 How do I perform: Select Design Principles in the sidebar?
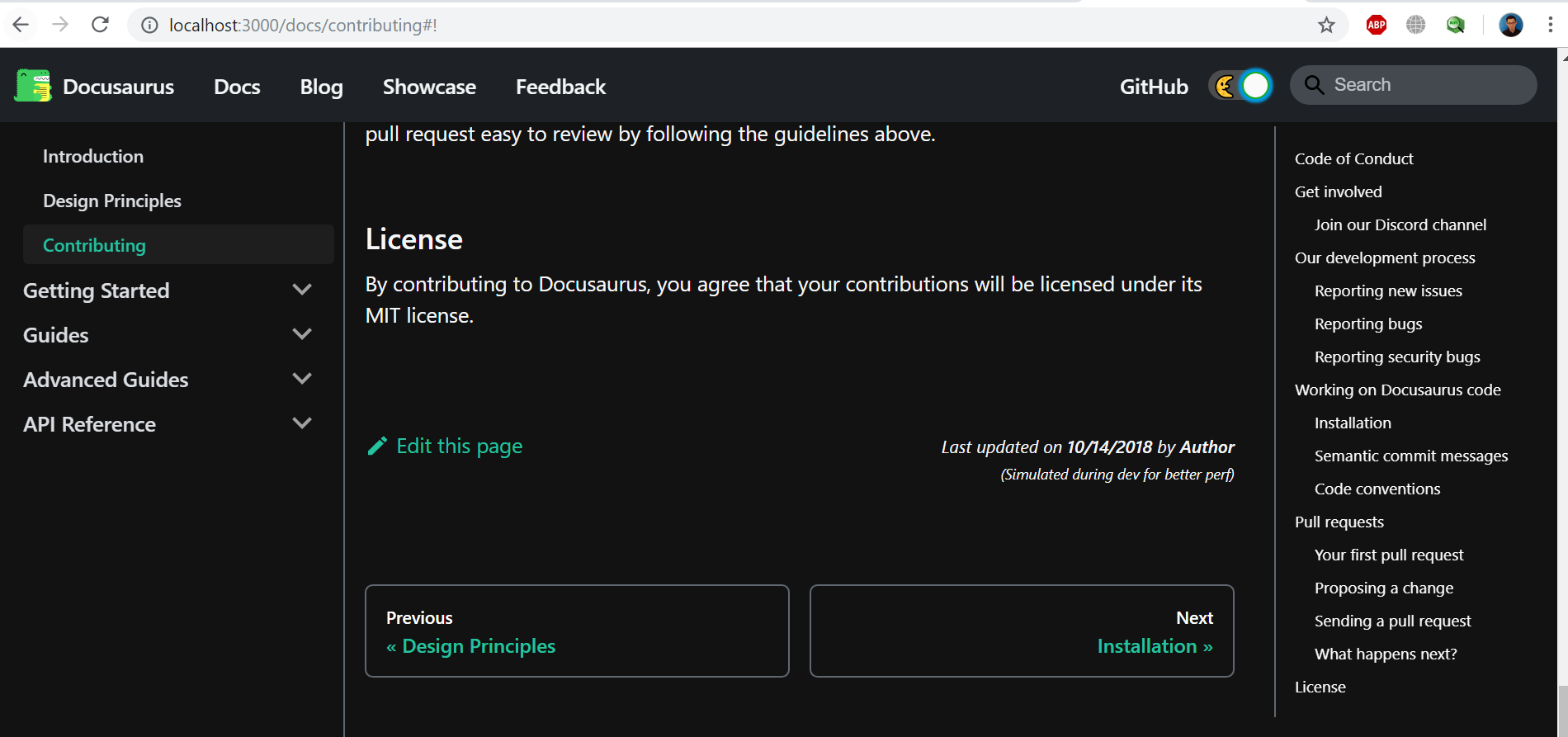[112, 201]
